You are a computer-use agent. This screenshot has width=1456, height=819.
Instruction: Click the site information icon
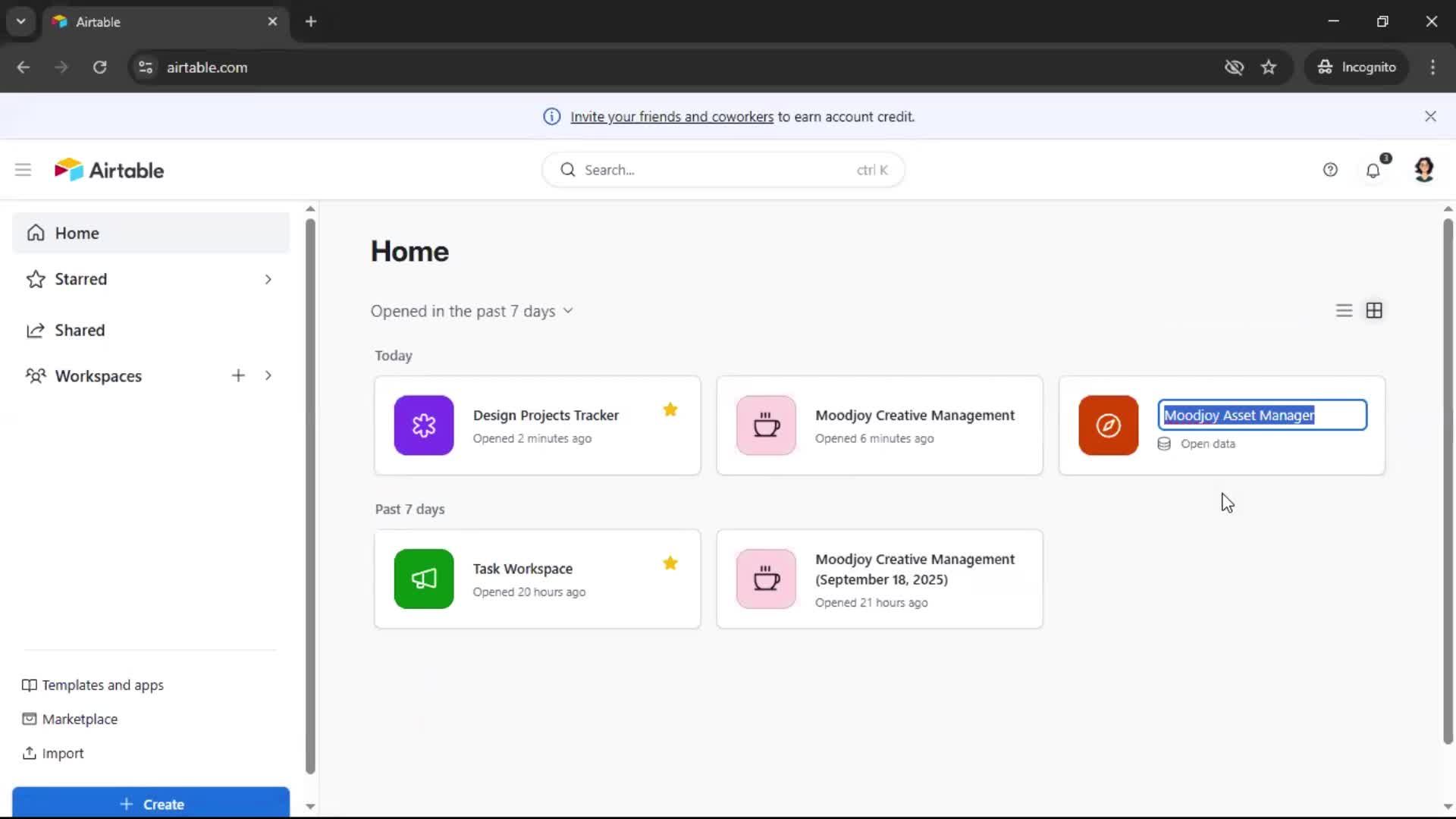tap(146, 67)
